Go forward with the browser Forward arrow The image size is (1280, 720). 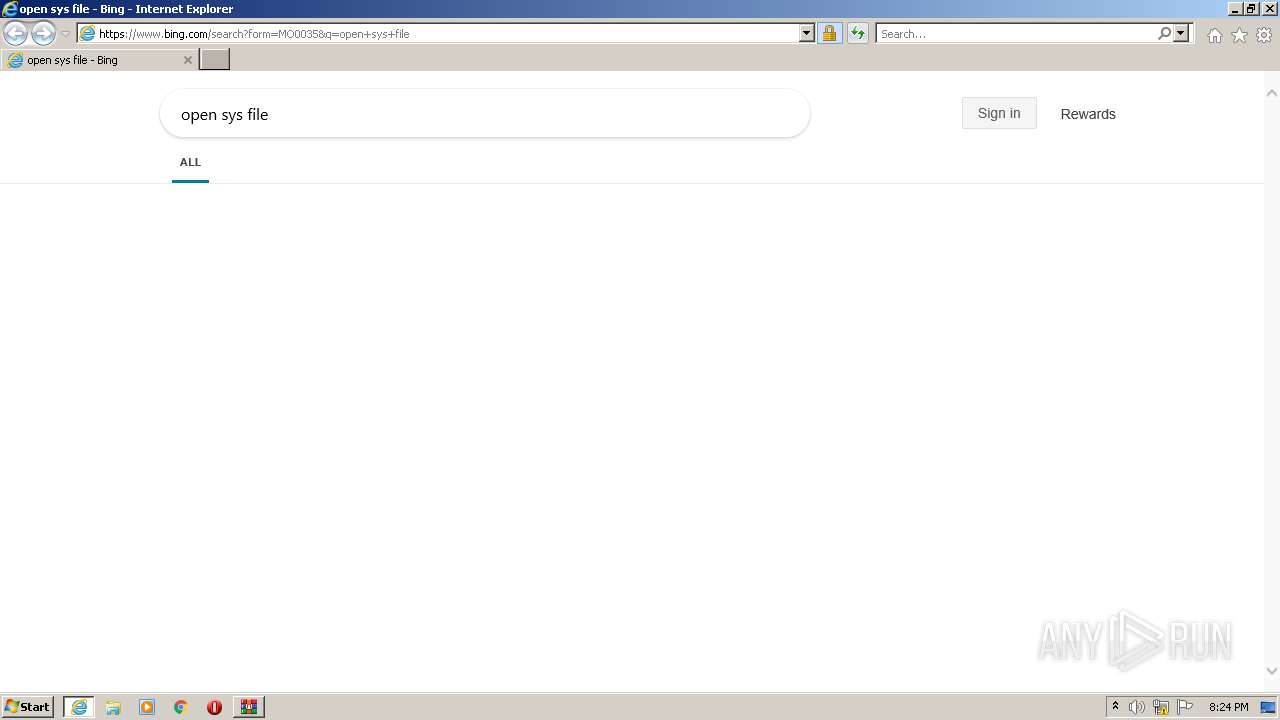(43, 34)
